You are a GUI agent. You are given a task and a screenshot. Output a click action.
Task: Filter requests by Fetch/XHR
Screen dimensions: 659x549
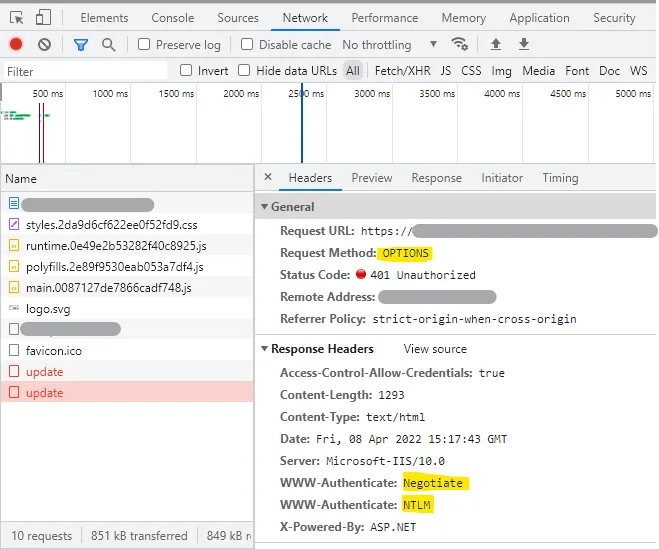click(x=403, y=71)
